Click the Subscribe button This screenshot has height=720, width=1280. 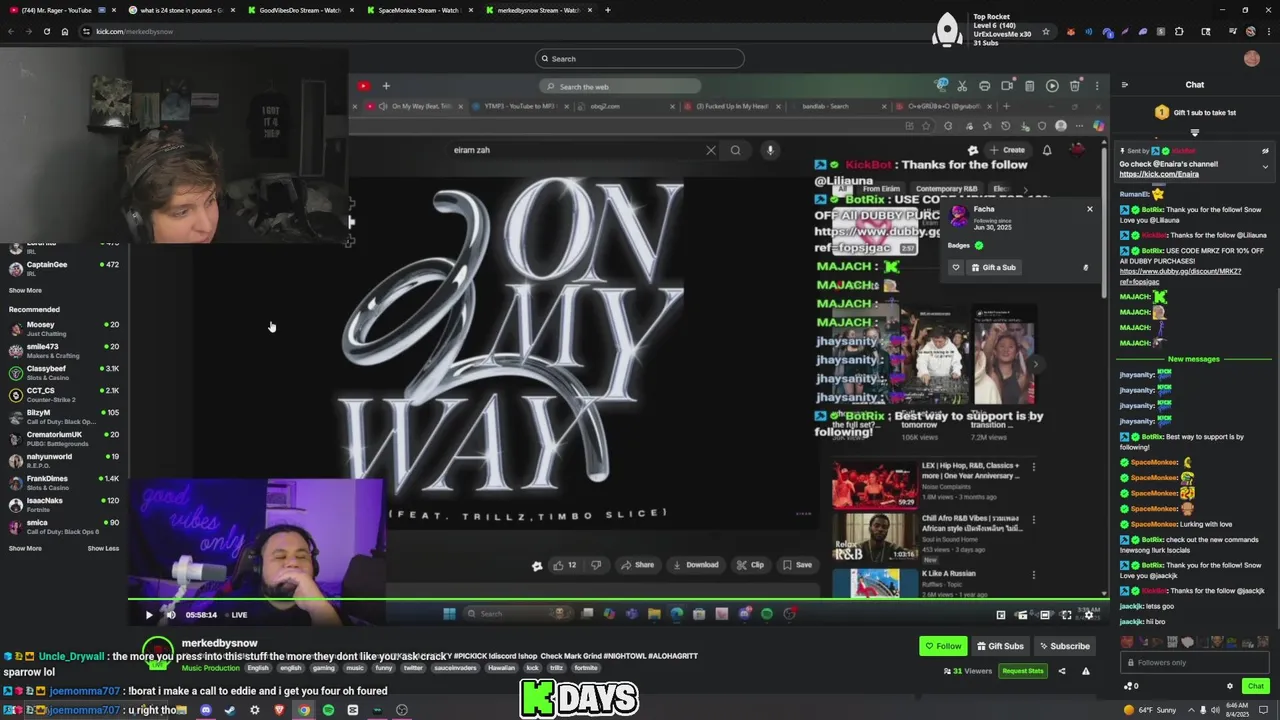pyautogui.click(x=1063, y=646)
